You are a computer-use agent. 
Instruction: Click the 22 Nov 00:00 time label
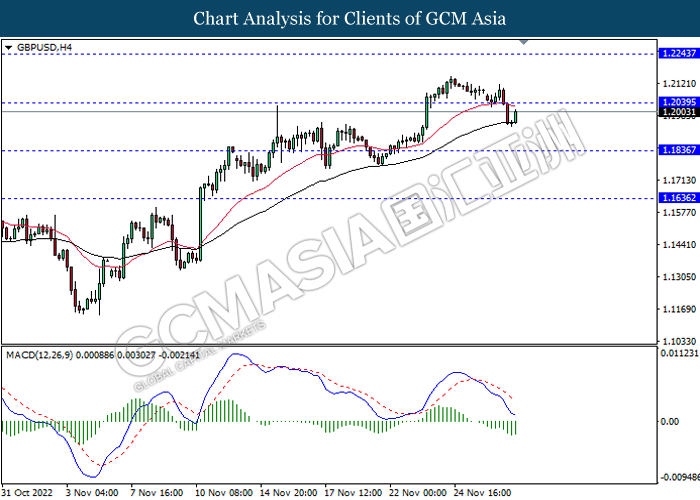click(418, 492)
